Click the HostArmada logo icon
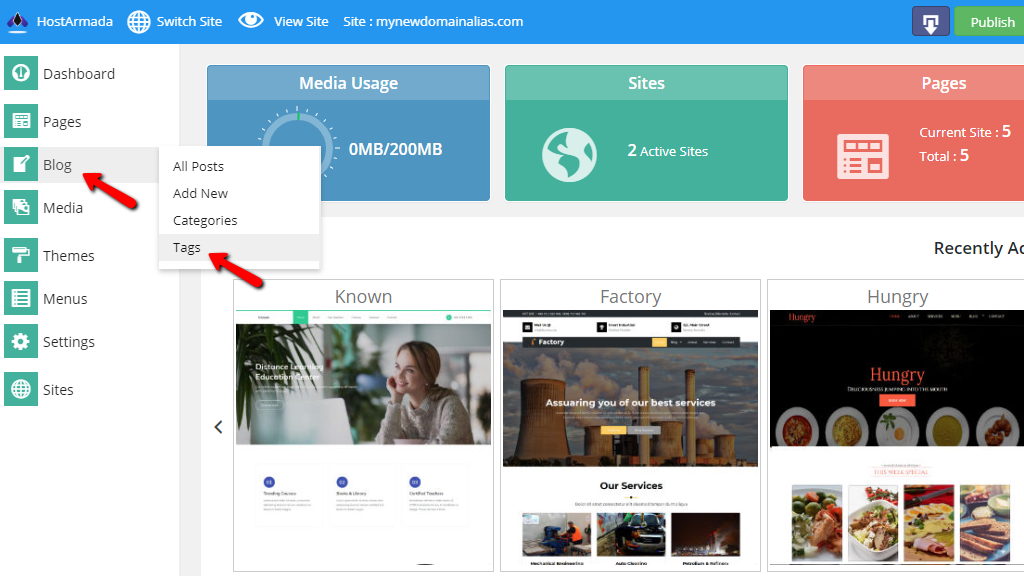 [17, 21]
